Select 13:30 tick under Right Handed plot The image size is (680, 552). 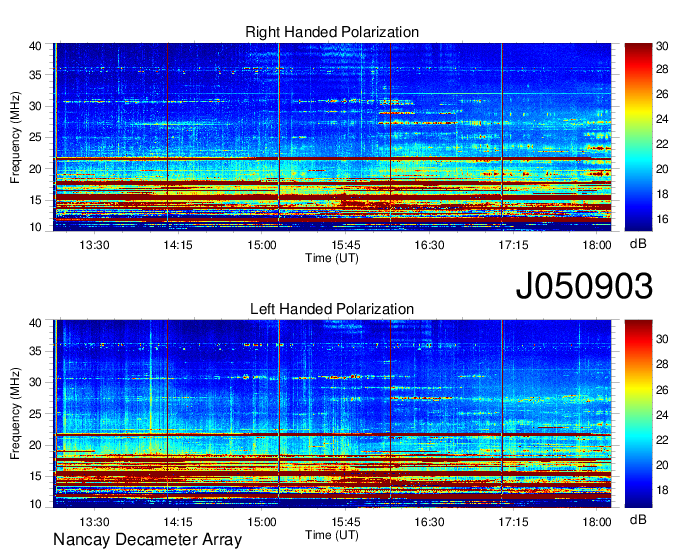(94, 245)
